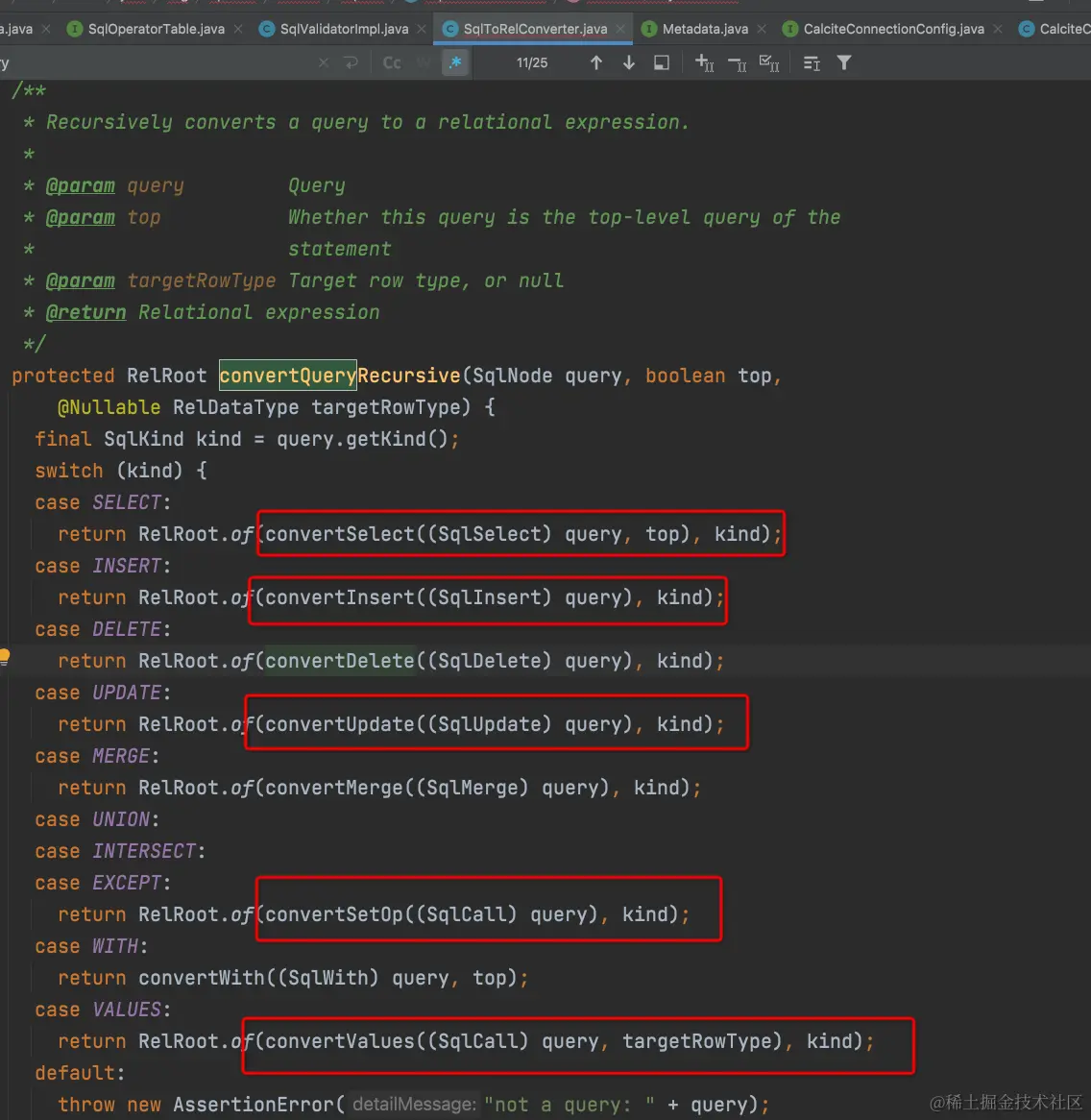Click the 'case DELETE:' line
This screenshot has height=1120, width=1091.
coord(103,629)
